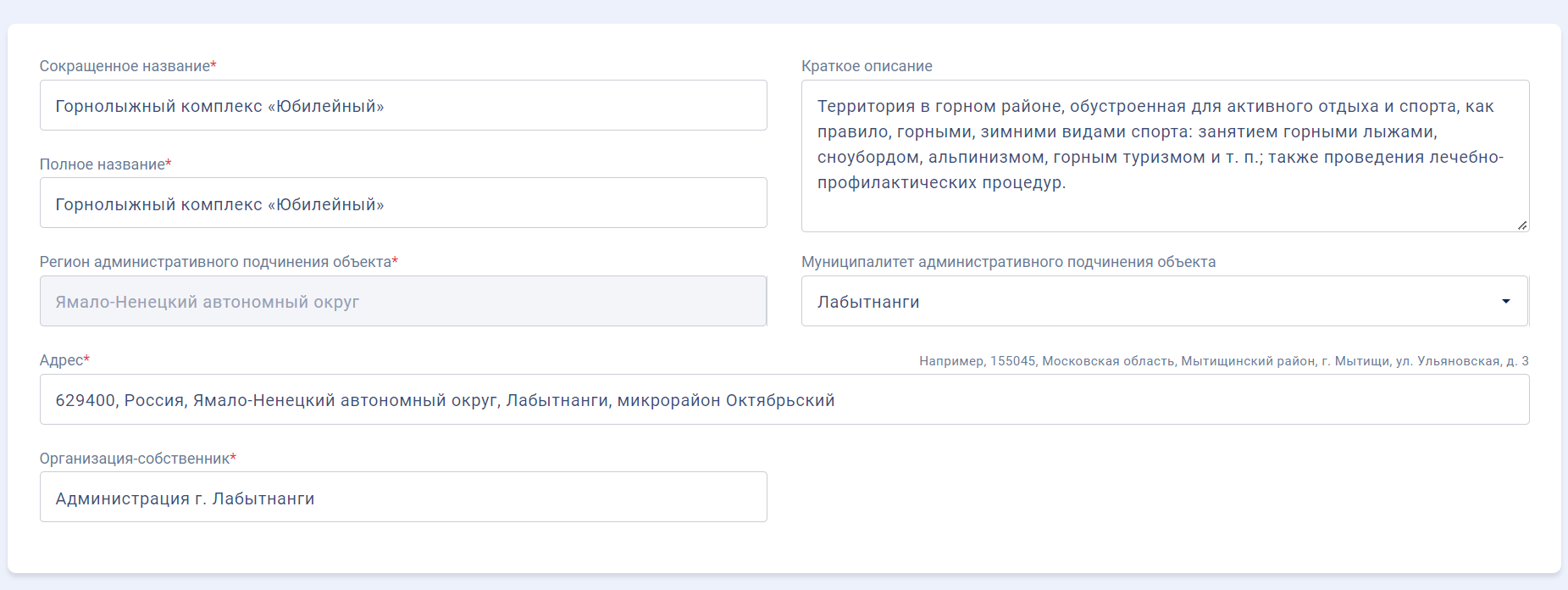Grab the resize handle of the description textarea

(1522, 225)
